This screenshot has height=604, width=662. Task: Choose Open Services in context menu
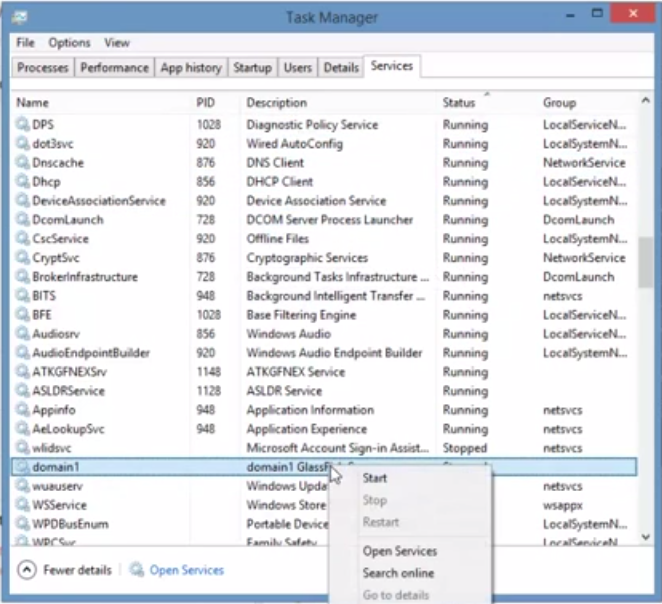400,551
